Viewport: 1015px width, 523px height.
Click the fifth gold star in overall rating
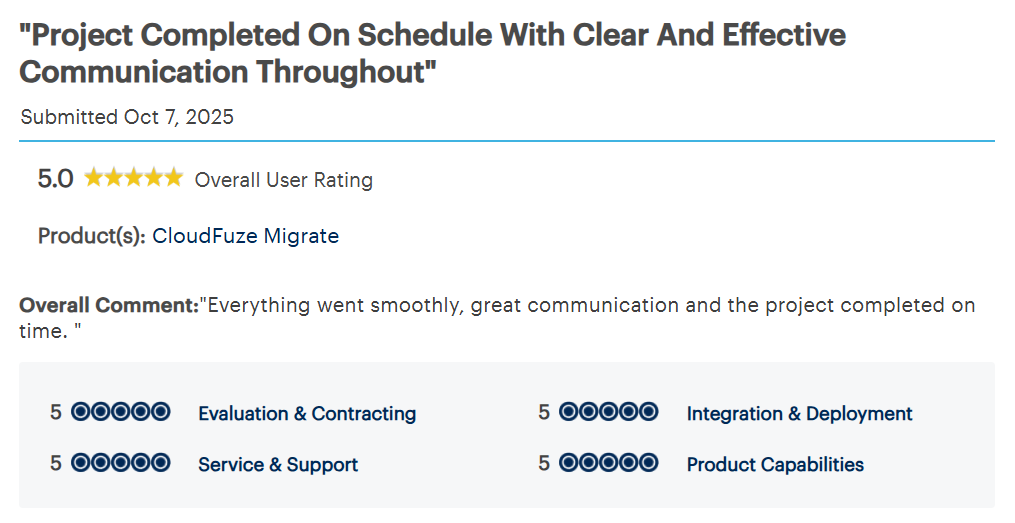point(173,178)
